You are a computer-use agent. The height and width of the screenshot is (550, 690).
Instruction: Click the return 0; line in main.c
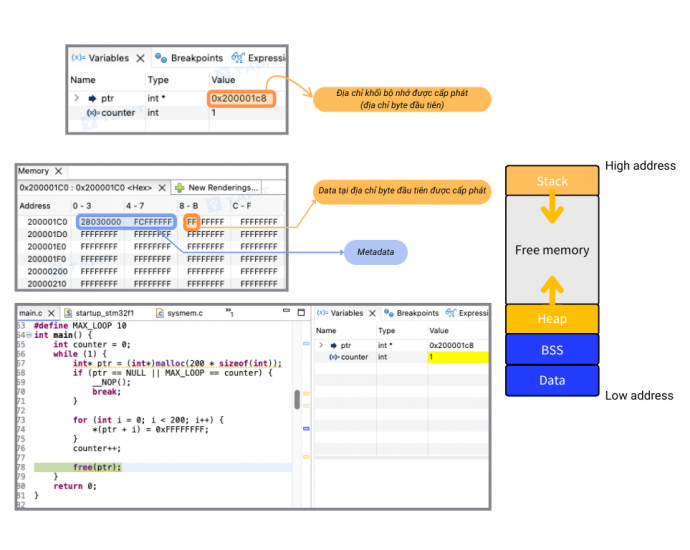click(75, 486)
